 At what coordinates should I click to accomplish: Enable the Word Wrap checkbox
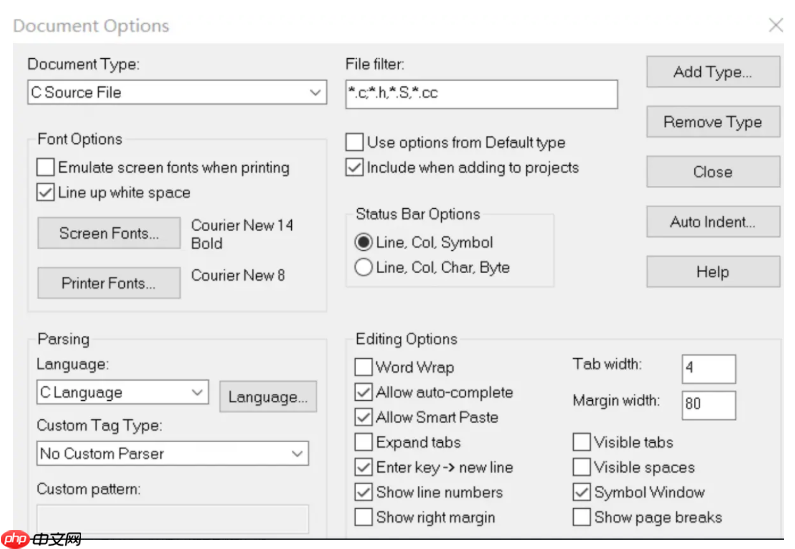[364, 368]
